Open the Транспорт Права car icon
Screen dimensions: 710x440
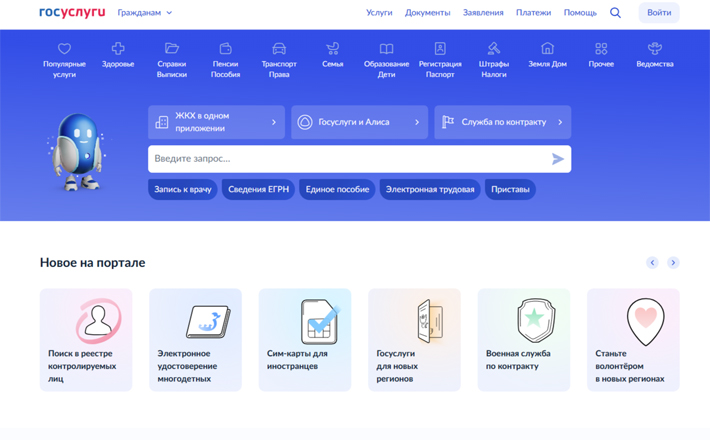[279, 48]
